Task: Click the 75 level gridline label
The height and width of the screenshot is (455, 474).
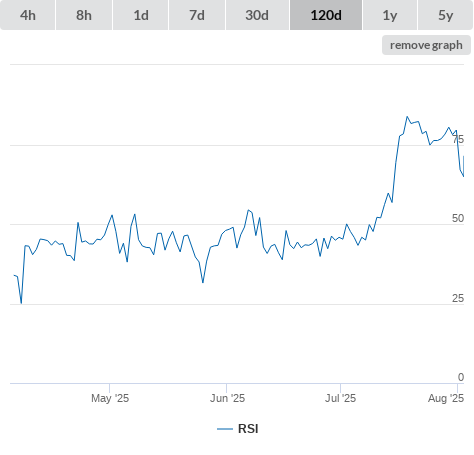Action: [x=458, y=139]
